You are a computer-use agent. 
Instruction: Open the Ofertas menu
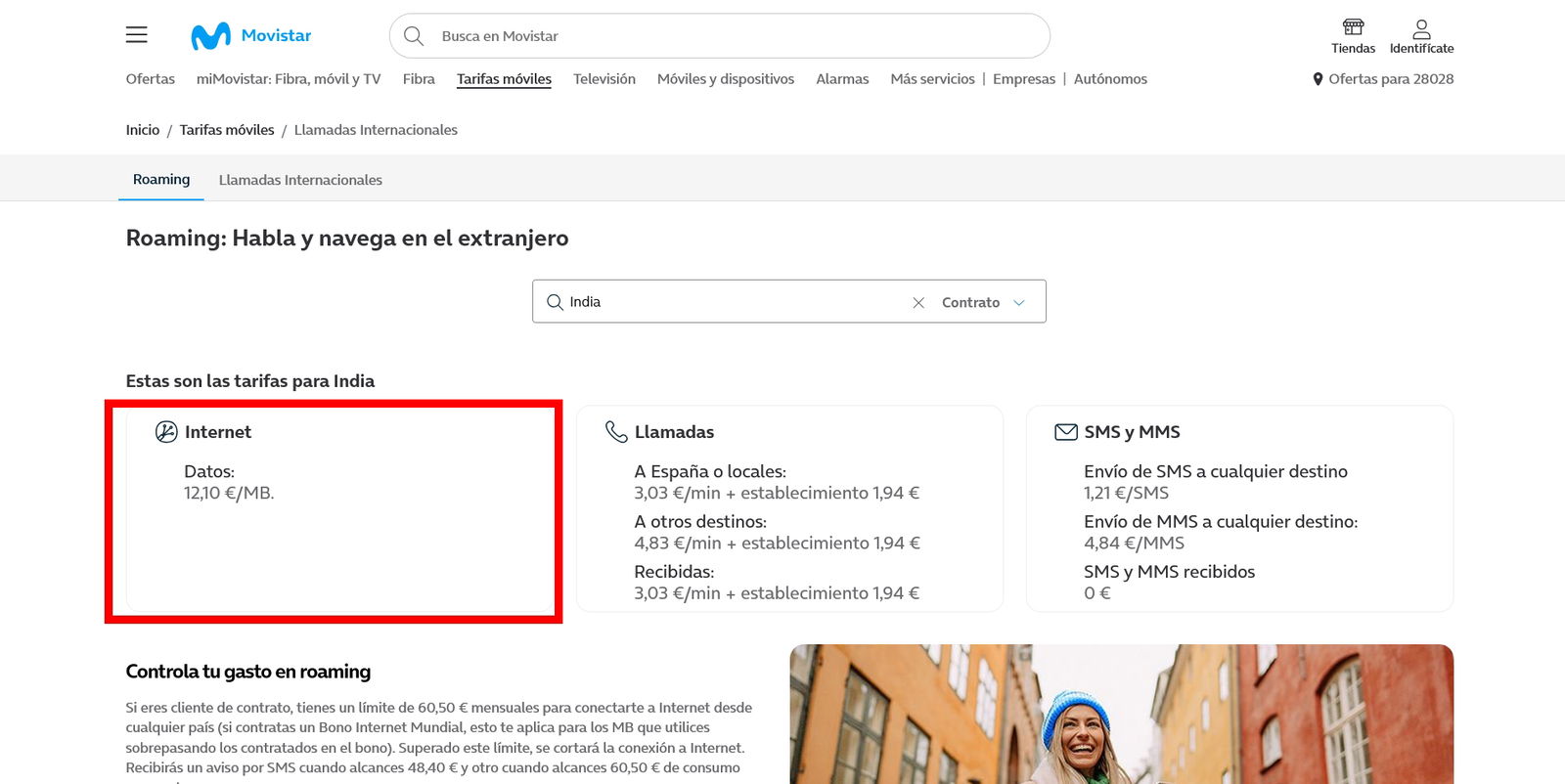151,79
